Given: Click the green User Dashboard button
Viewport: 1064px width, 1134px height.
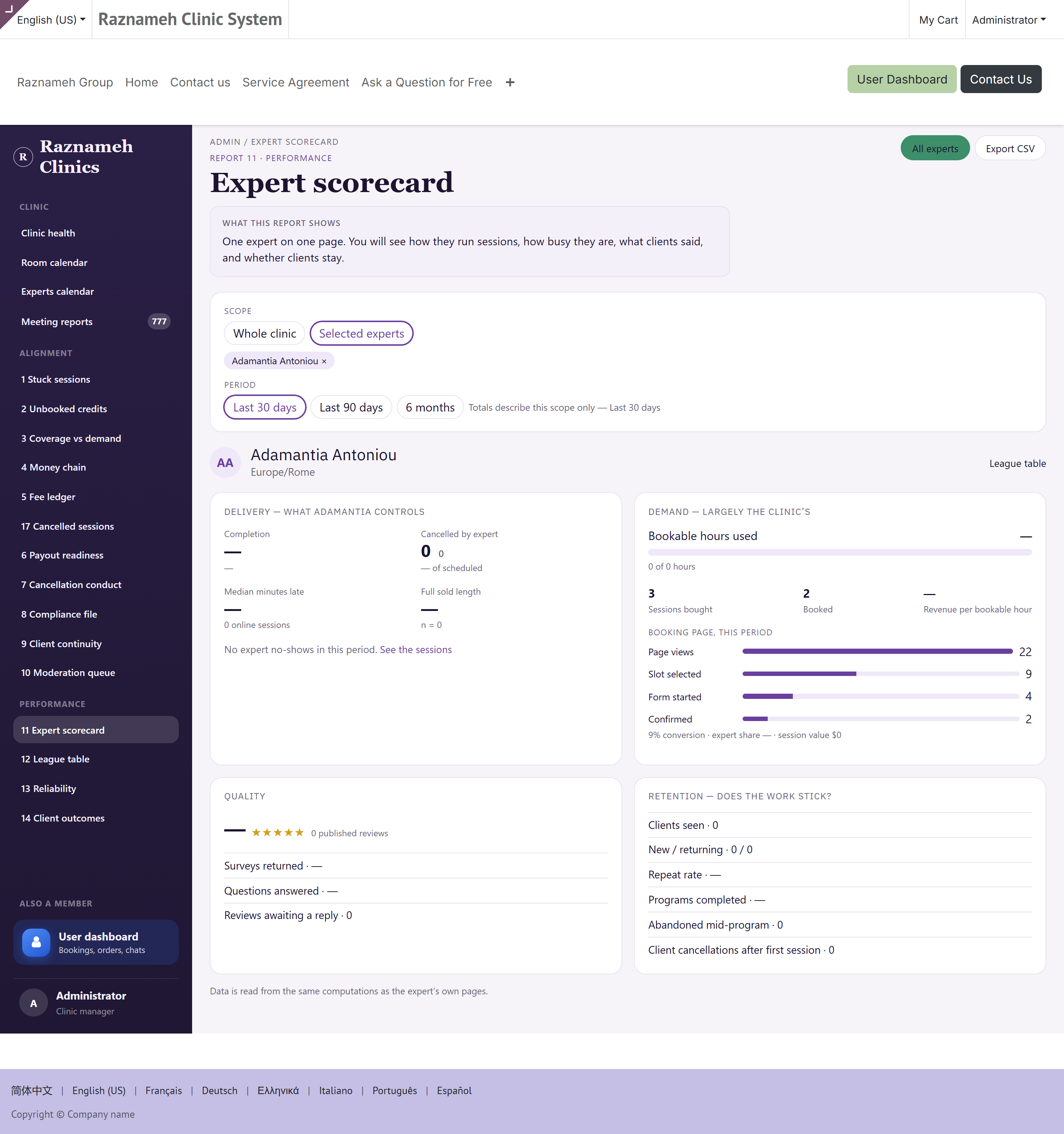Looking at the screenshot, I should (901, 79).
